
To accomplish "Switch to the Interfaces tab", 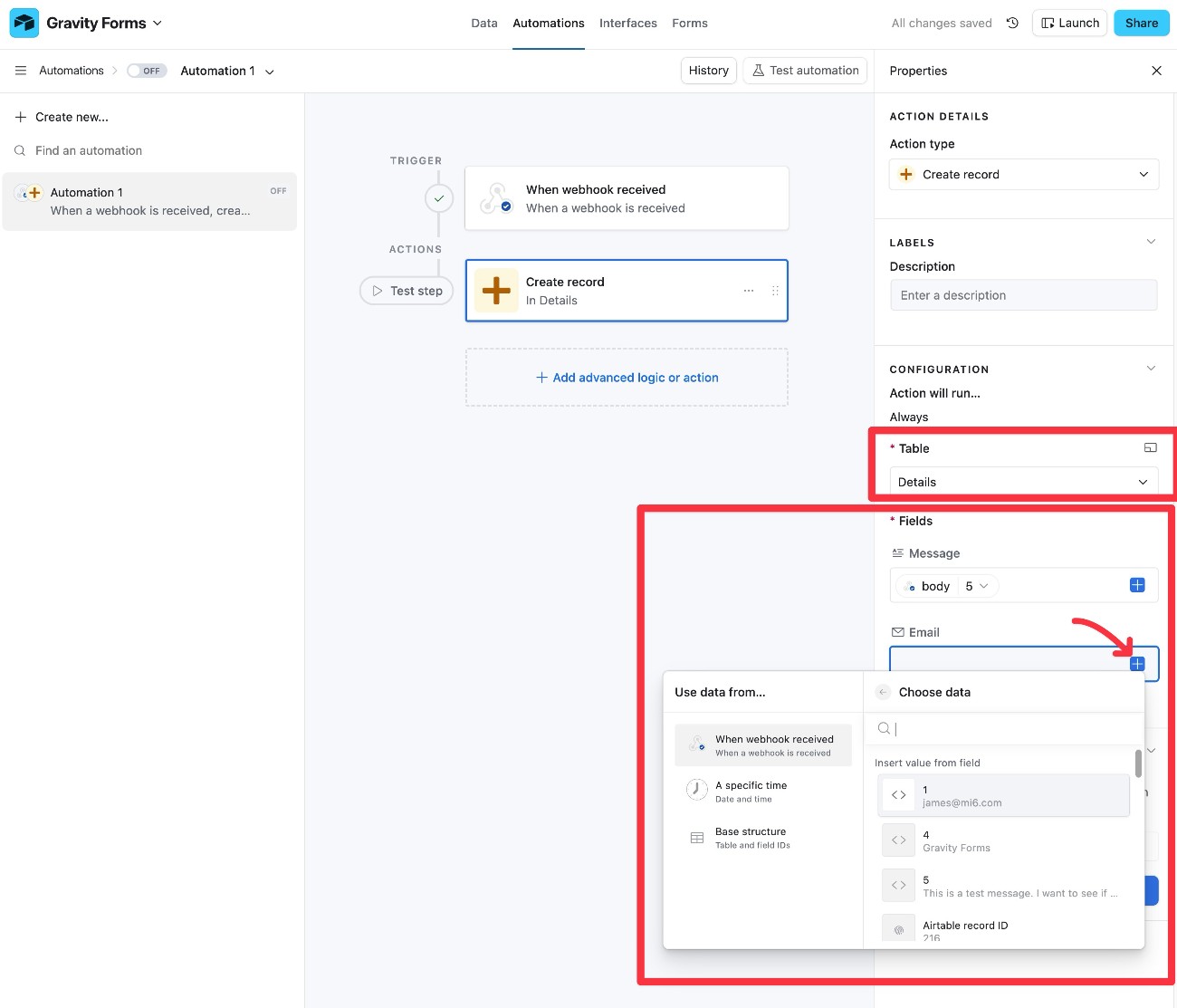I will (627, 24).
